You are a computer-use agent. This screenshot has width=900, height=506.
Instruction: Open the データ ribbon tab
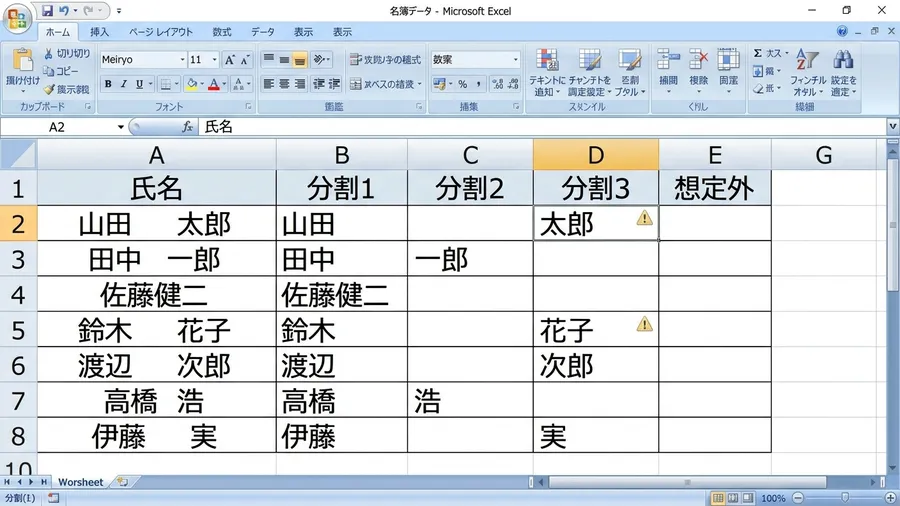262,32
